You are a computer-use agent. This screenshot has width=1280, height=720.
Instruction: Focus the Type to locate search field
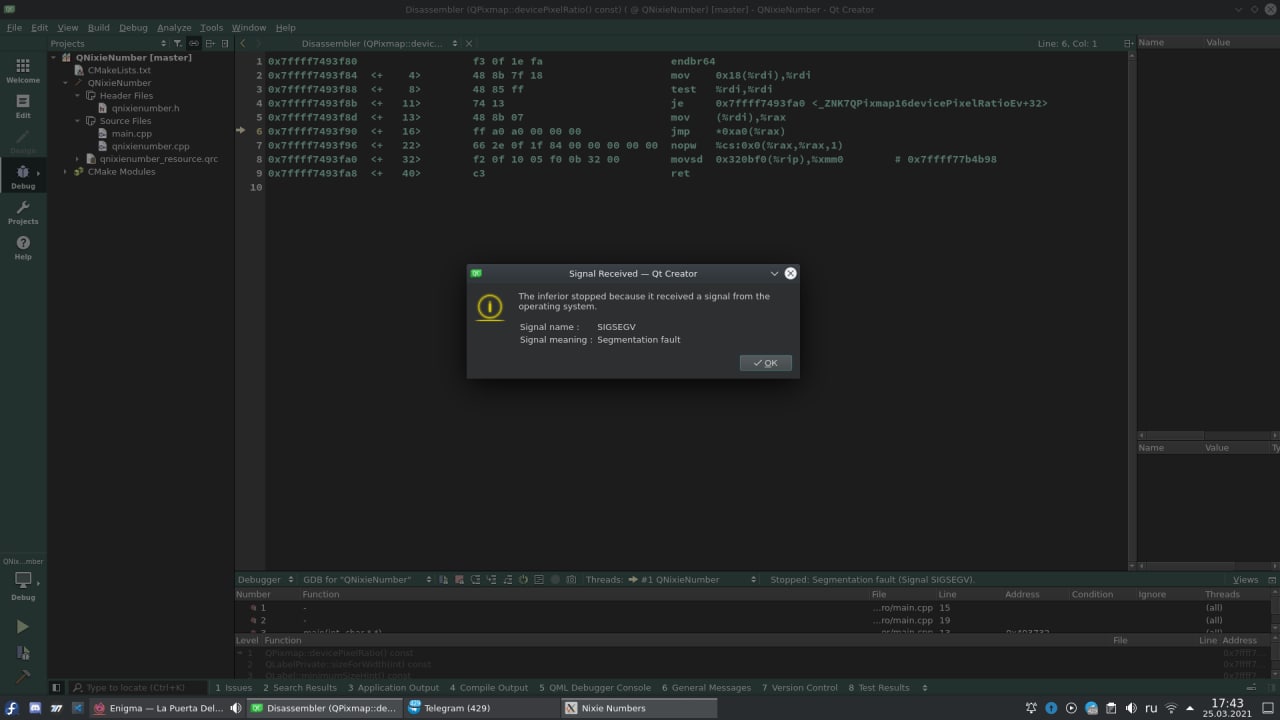click(139, 688)
